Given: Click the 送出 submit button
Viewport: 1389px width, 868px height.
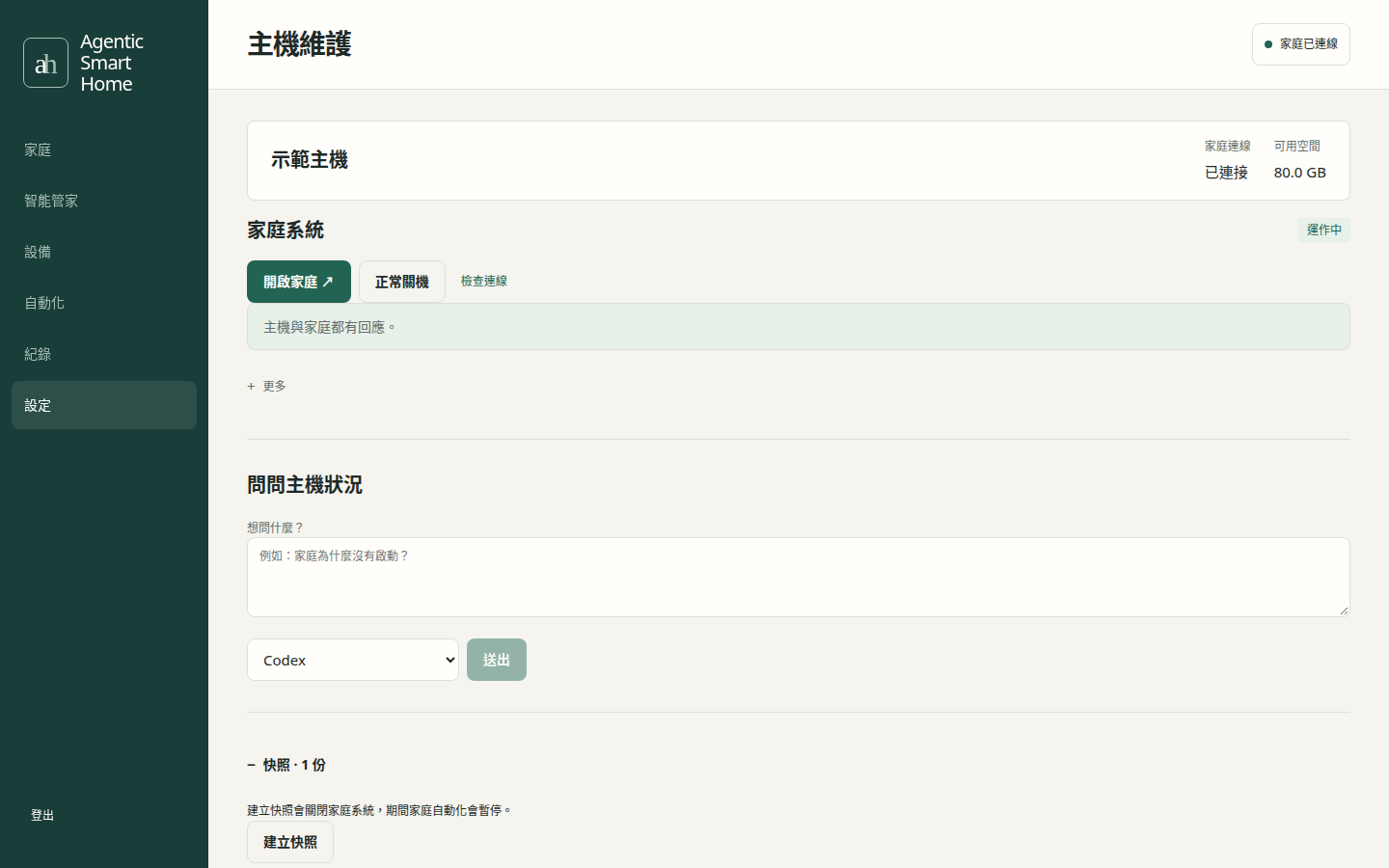Looking at the screenshot, I should pos(497,660).
